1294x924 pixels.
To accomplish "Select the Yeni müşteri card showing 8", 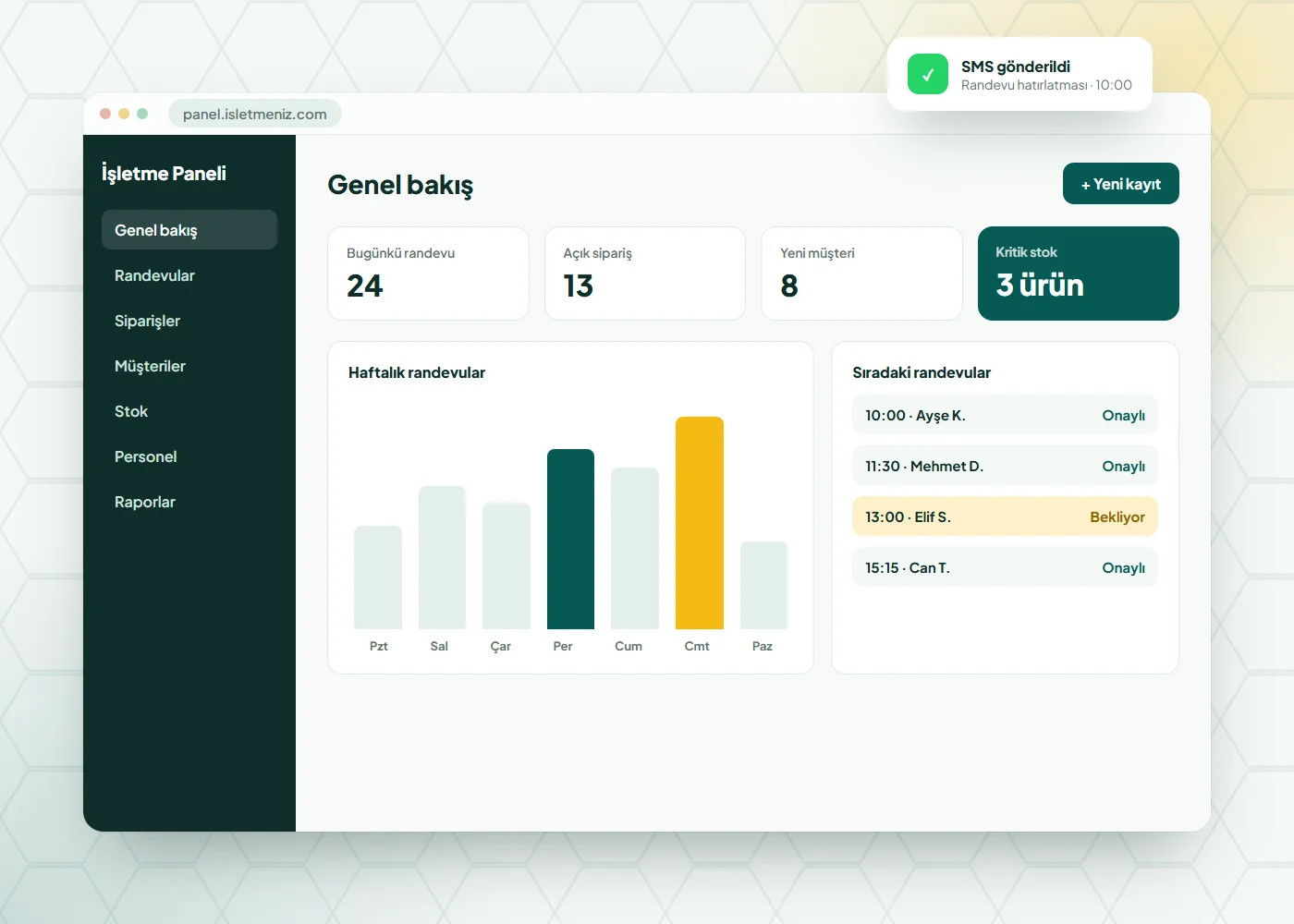I will coord(861,274).
